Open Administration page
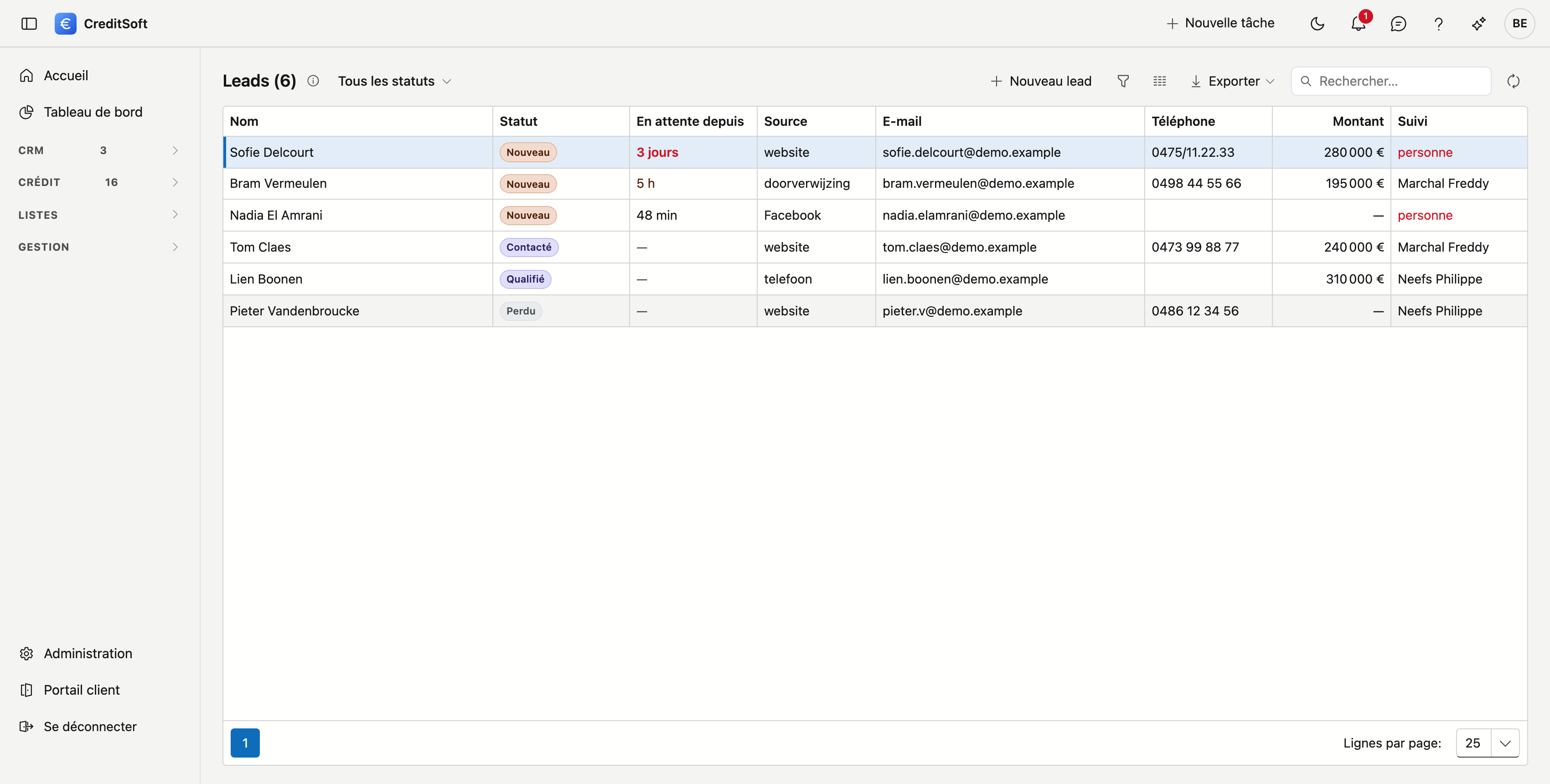 [88, 654]
